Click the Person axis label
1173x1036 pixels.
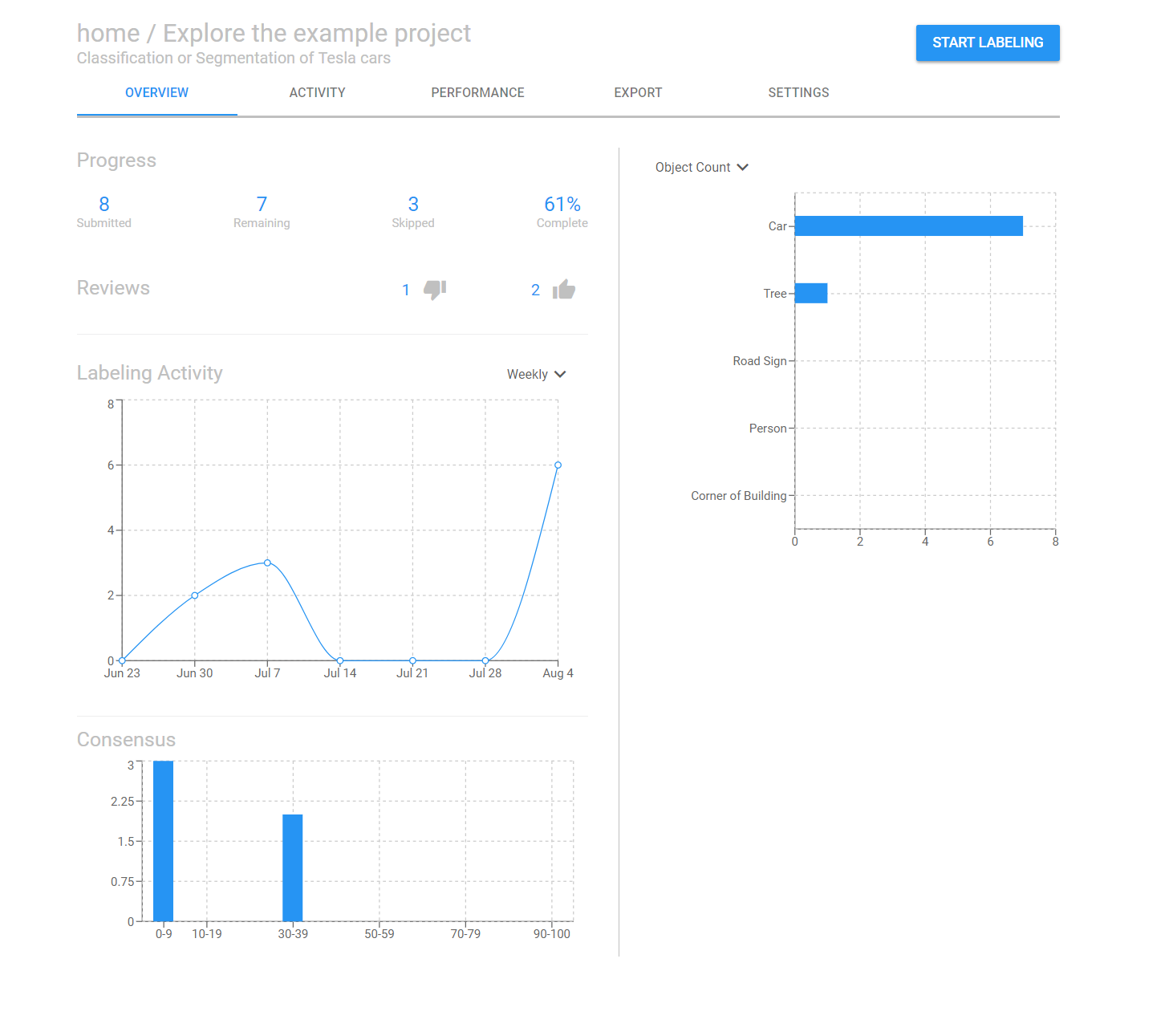pyautogui.click(x=768, y=429)
